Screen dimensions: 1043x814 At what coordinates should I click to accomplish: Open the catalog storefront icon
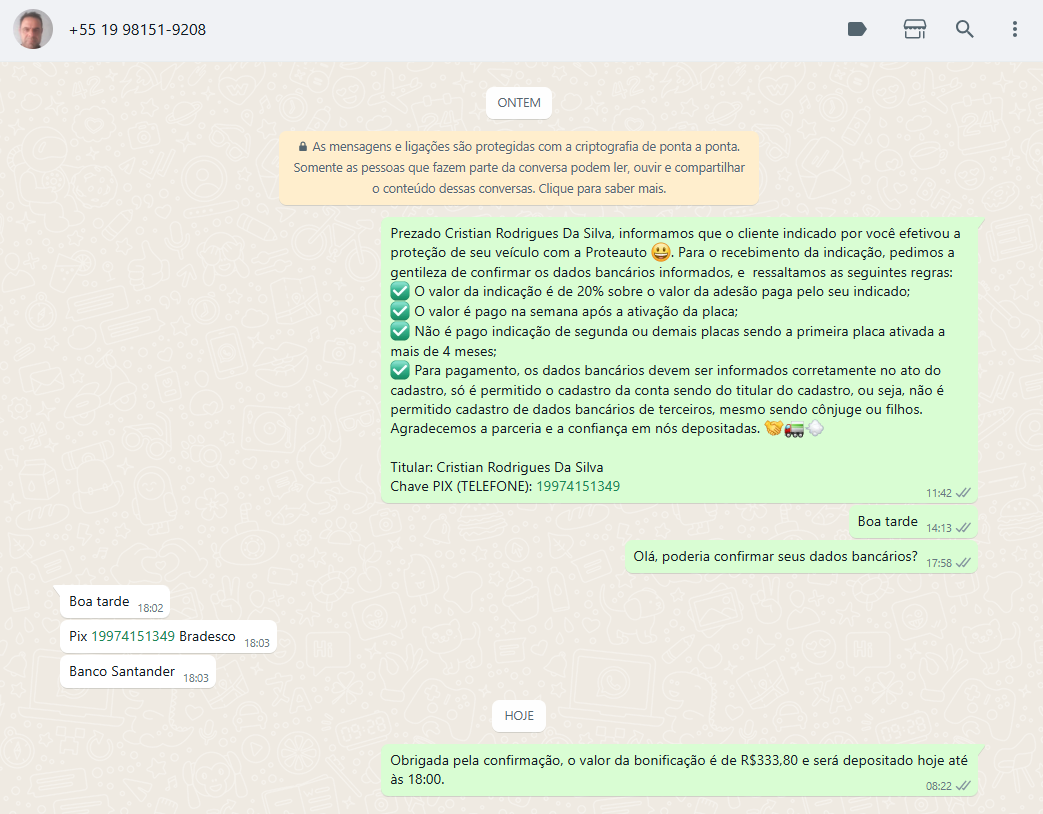click(914, 29)
